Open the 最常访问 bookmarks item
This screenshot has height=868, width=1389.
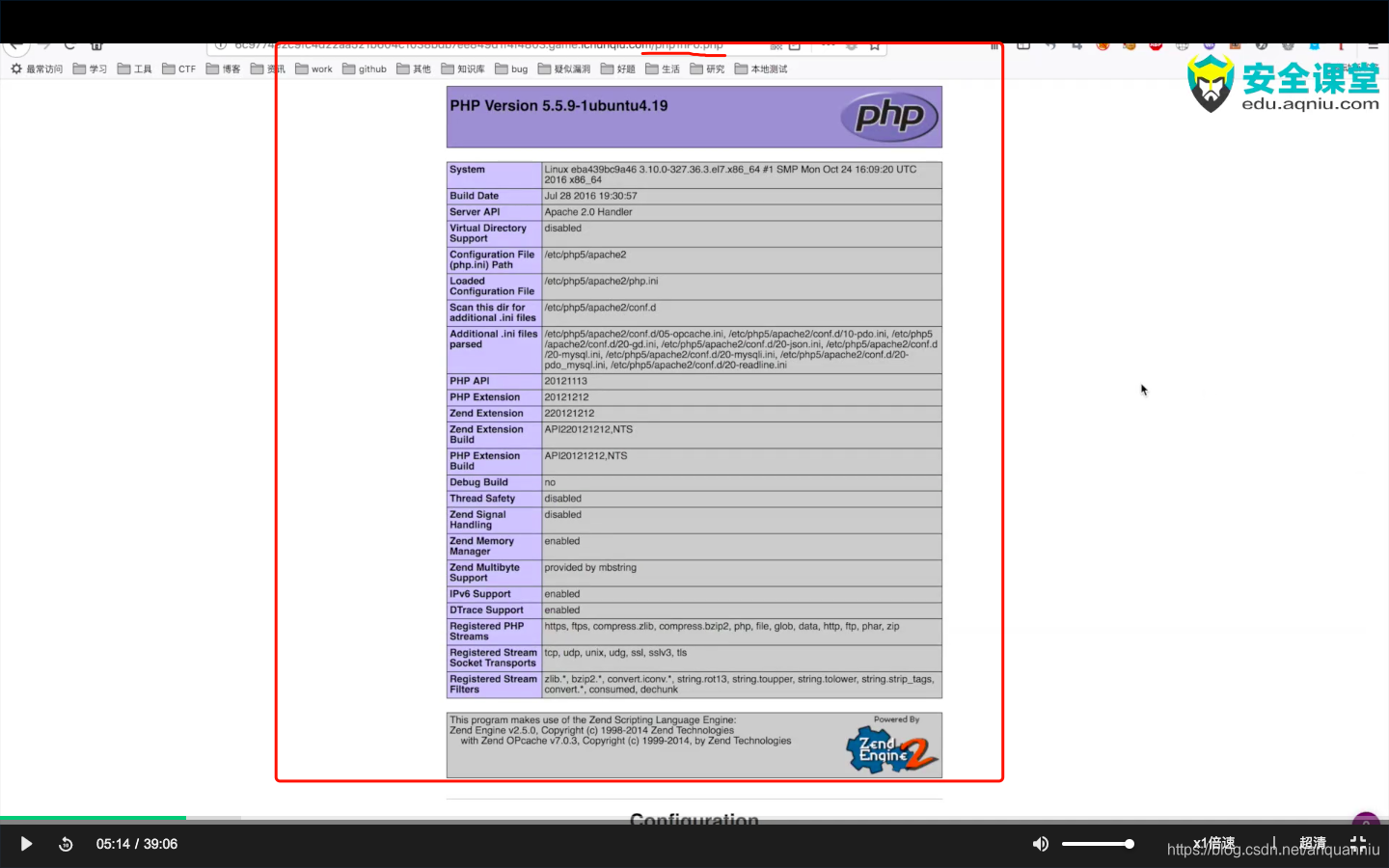(37, 68)
